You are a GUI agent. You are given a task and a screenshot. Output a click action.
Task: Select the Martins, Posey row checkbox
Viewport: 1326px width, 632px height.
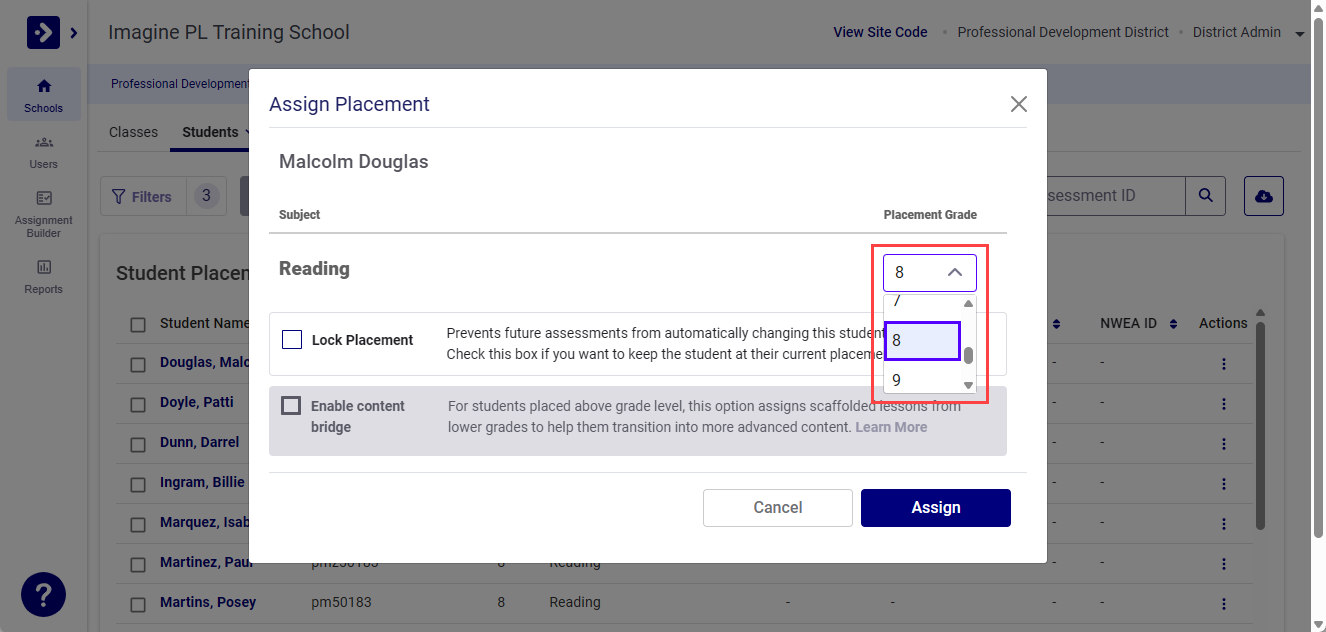(138, 604)
